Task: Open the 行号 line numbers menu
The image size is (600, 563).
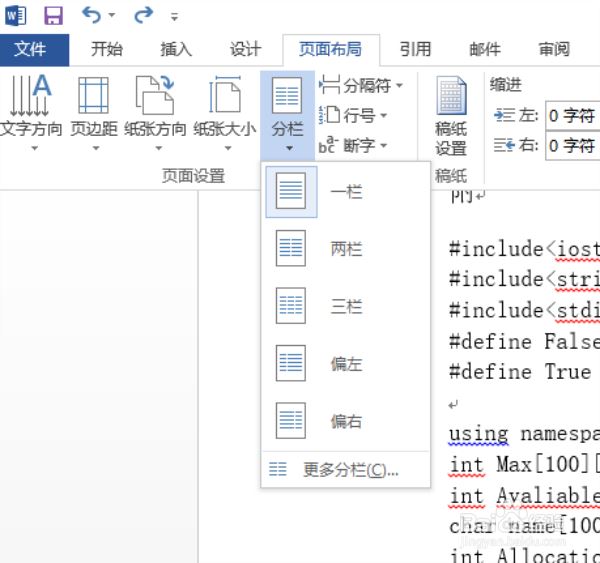Action: [x=354, y=115]
